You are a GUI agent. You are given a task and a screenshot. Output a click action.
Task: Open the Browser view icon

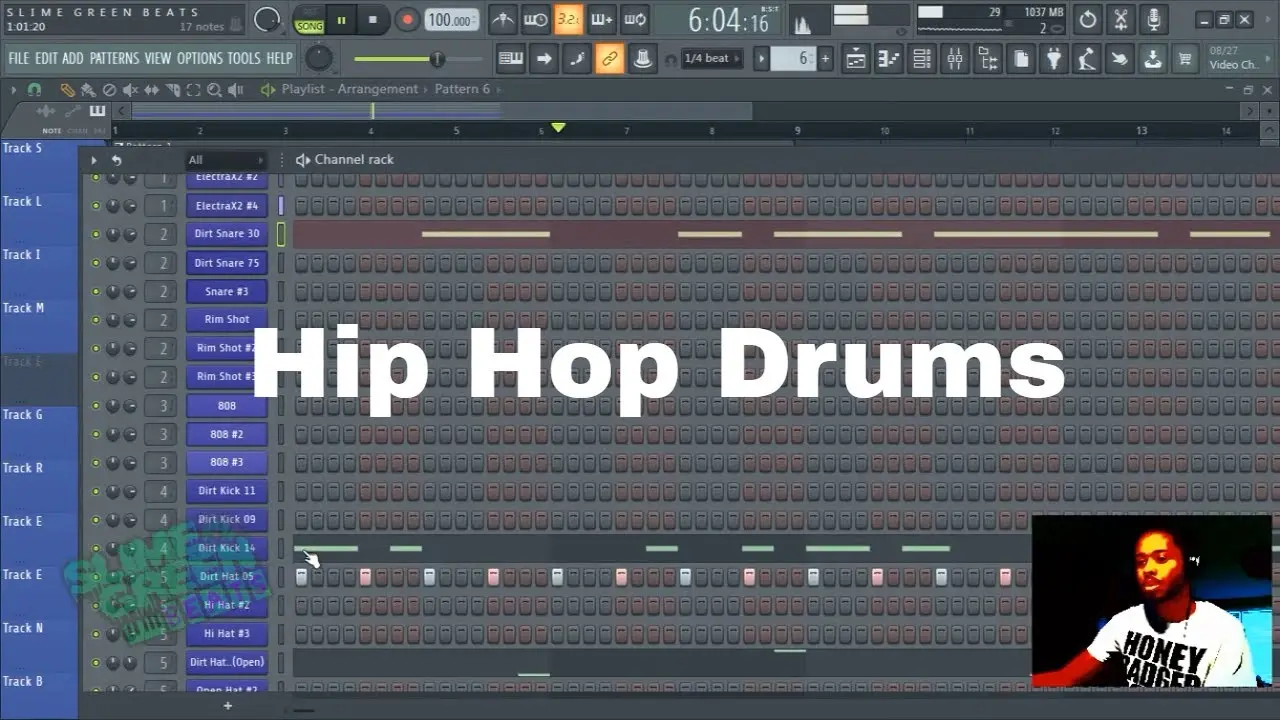coord(988,59)
